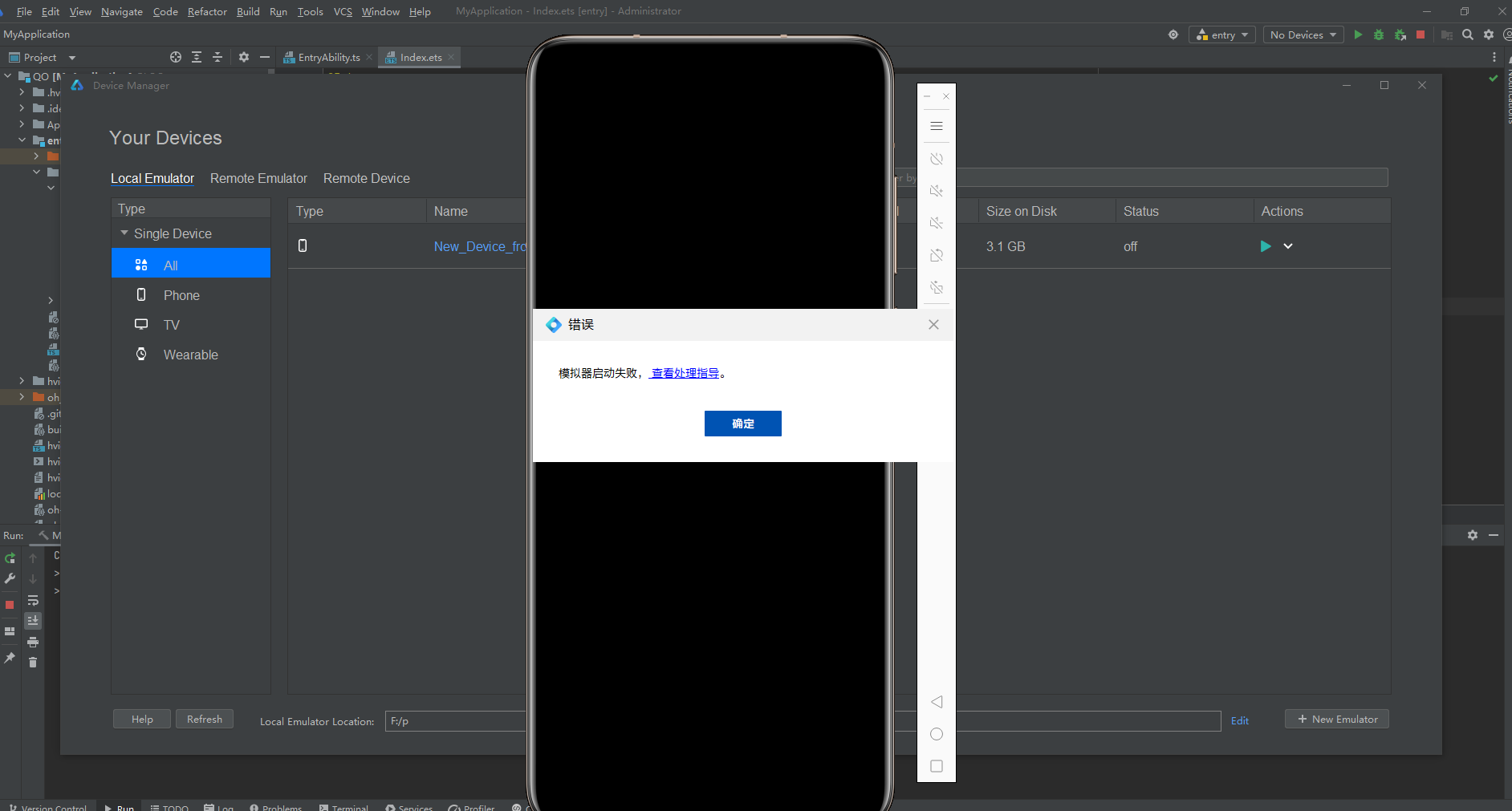Switch to Remote Device tab
The height and width of the screenshot is (811, 1512).
(366, 178)
